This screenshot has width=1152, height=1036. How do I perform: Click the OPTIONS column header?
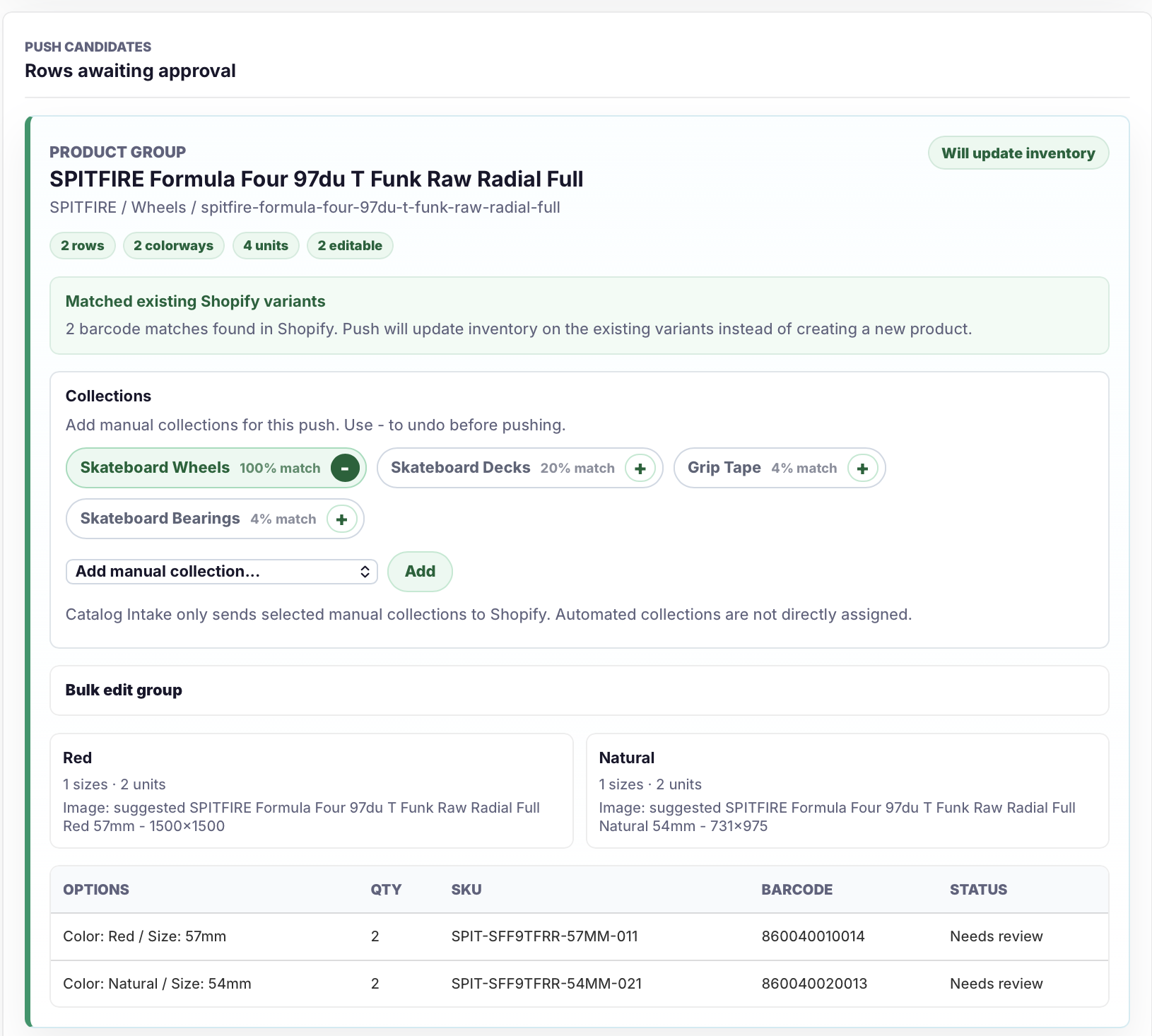96,890
